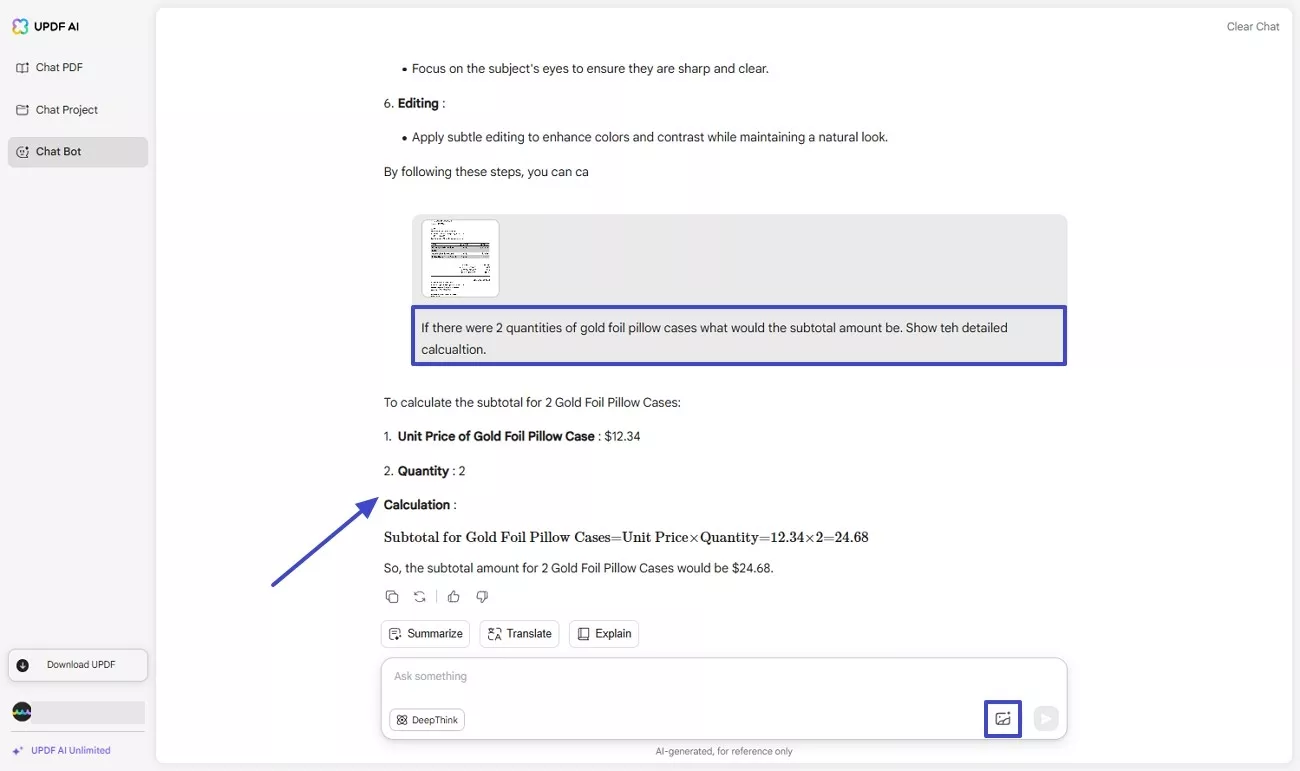The image size is (1300, 771).
Task: Open the Chat PDF section
Action: pyautogui.click(x=78, y=68)
